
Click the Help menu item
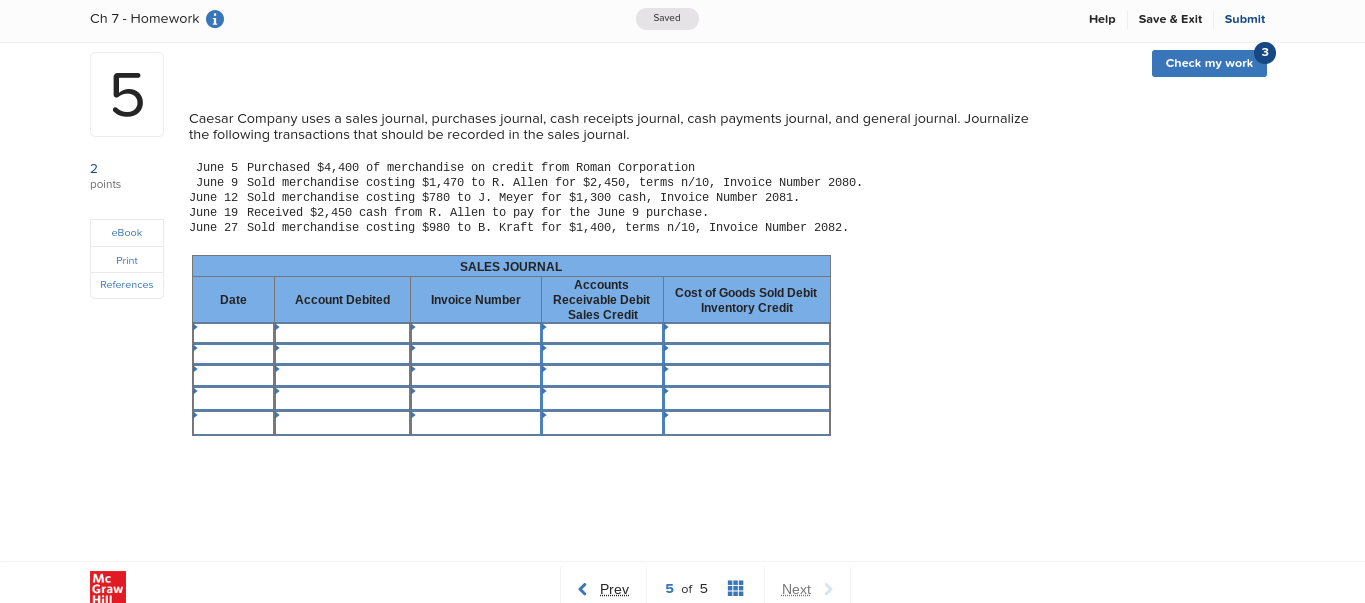[x=1101, y=18]
